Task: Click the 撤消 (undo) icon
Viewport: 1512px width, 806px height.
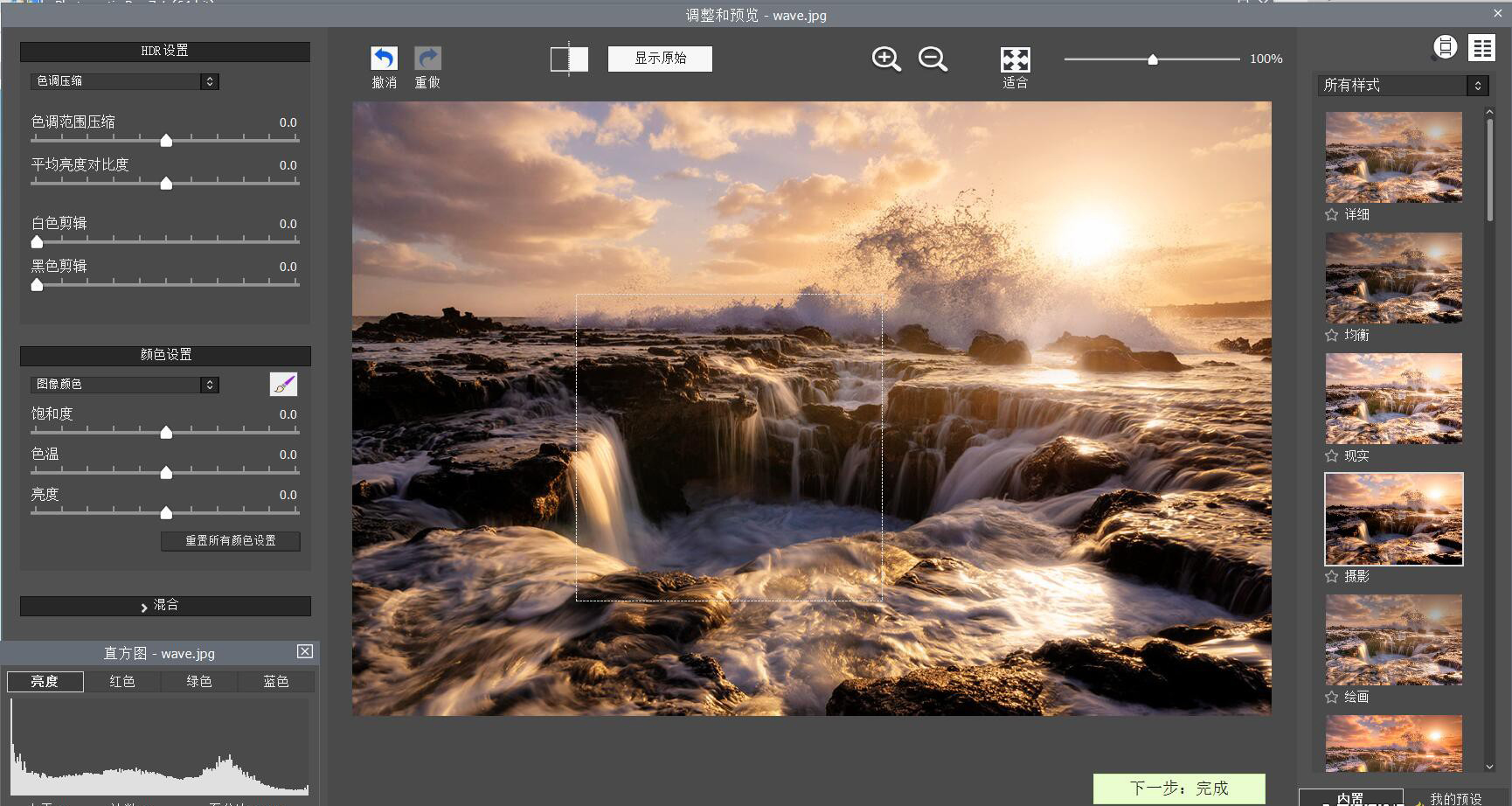Action: point(384,57)
